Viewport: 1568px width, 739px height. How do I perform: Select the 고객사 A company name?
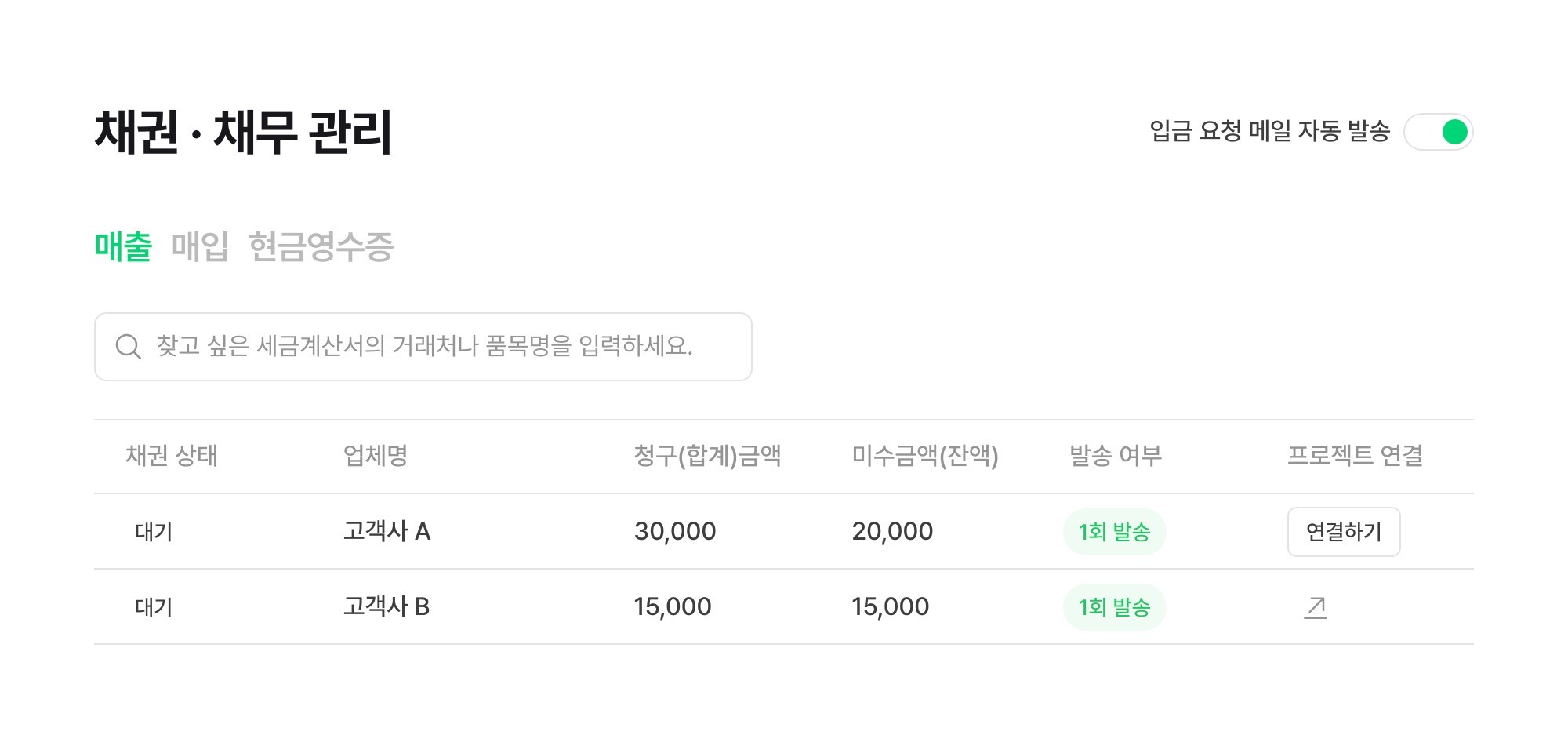click(x=387, y=532)
